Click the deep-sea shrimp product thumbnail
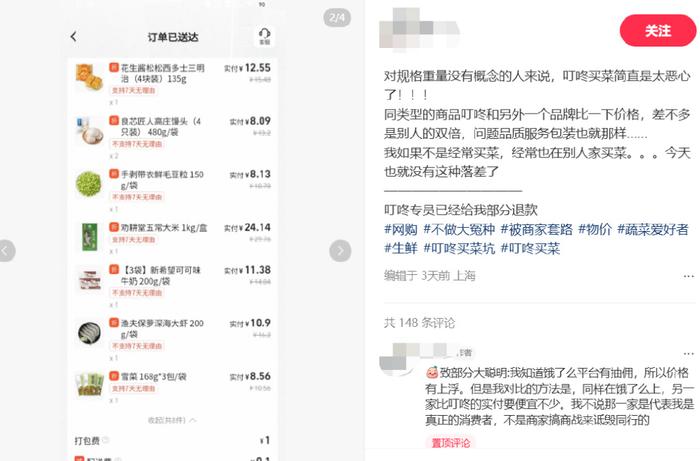The width and height of the screenshot is (700, 461). (89, 333)
